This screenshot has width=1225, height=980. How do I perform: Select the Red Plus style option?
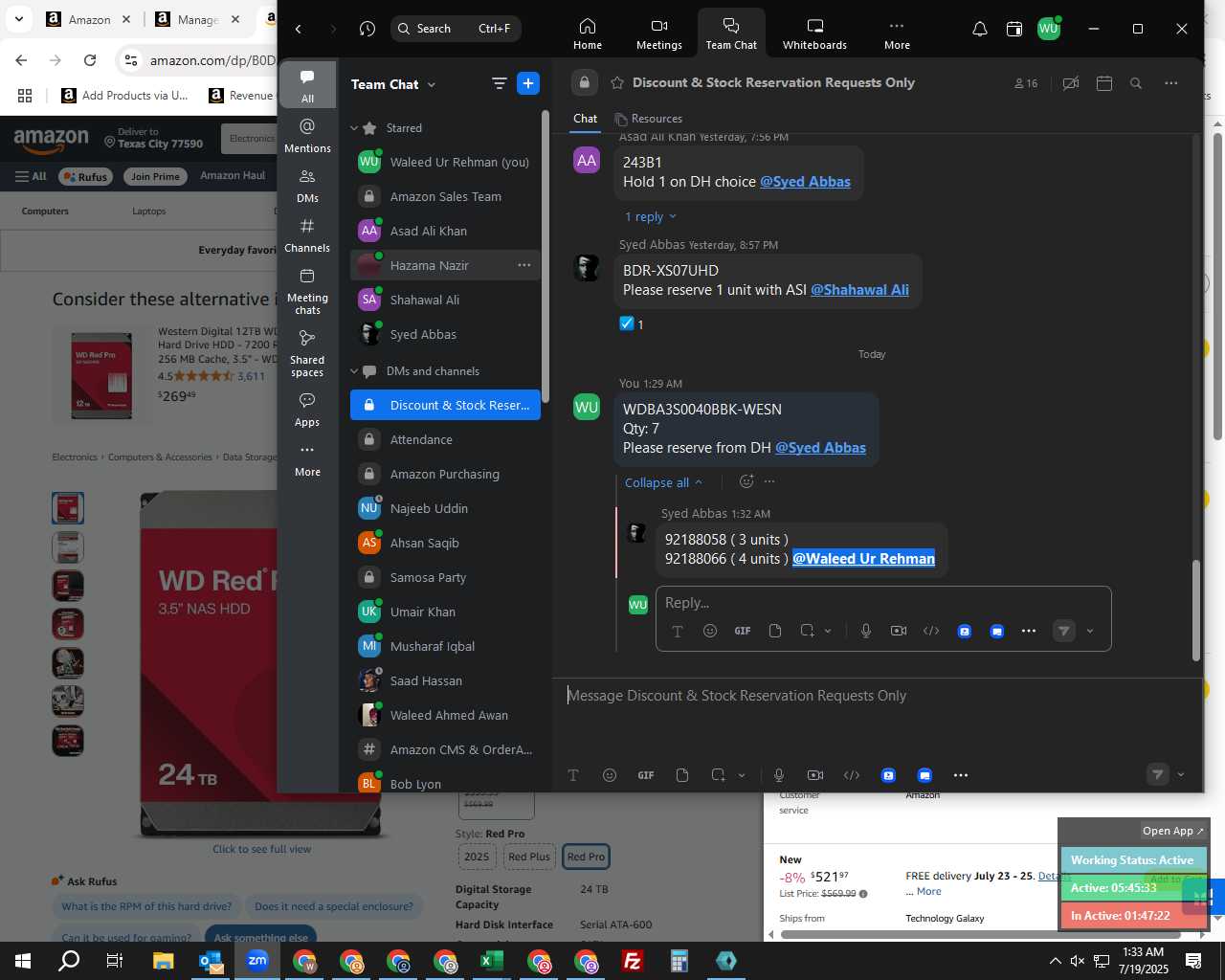click(529, 857)
